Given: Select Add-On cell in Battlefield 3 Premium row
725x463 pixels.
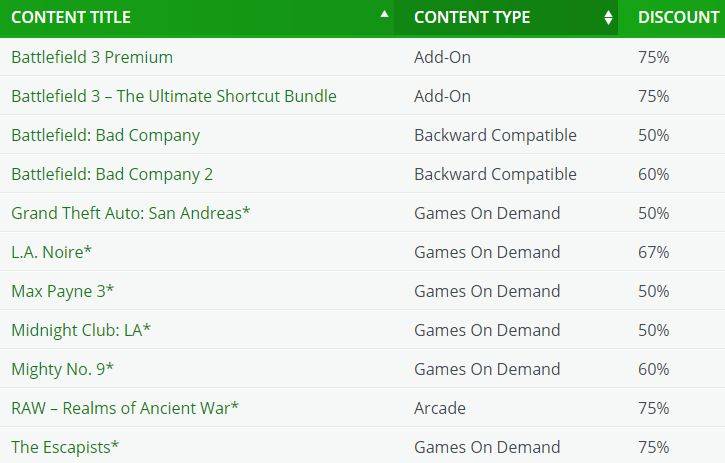Looking at the screenshot, I should click(x=442, y=57).
